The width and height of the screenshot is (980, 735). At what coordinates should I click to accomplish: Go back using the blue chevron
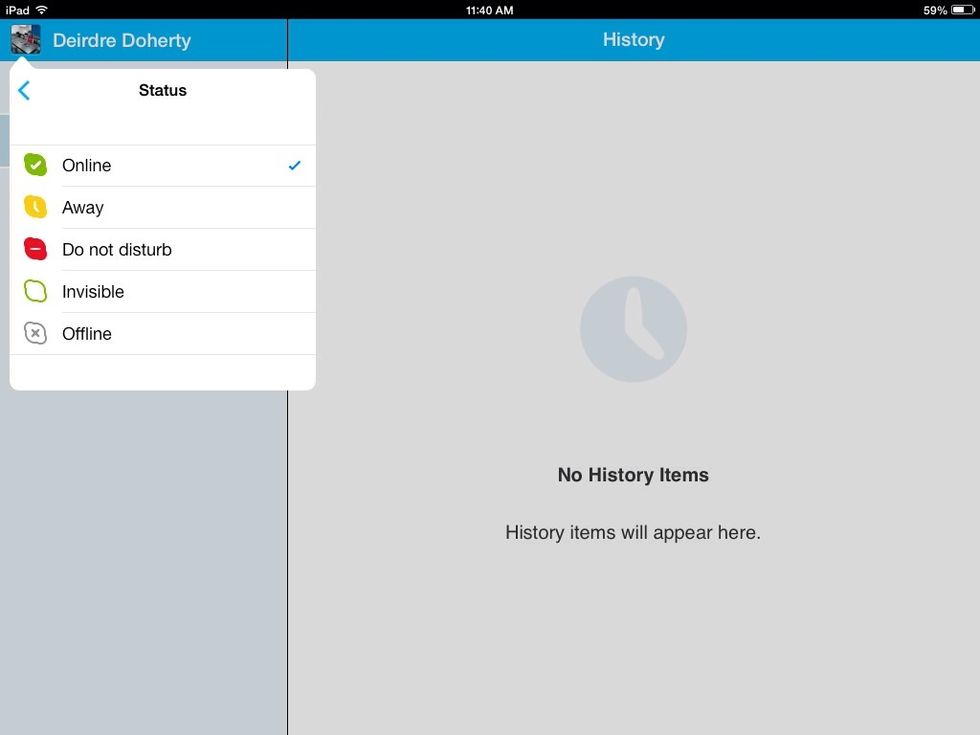tap(24, 90)
